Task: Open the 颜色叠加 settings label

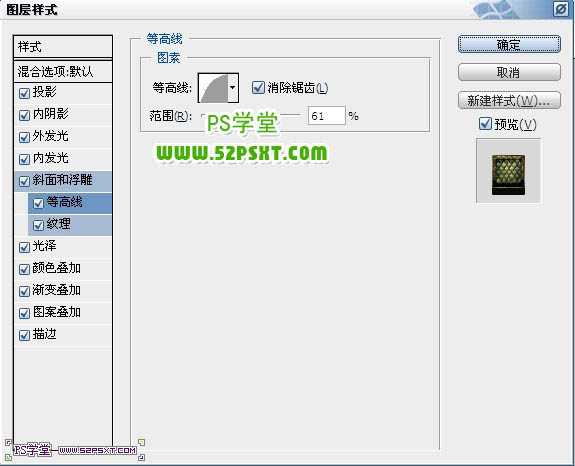Action: pos(57,268)
